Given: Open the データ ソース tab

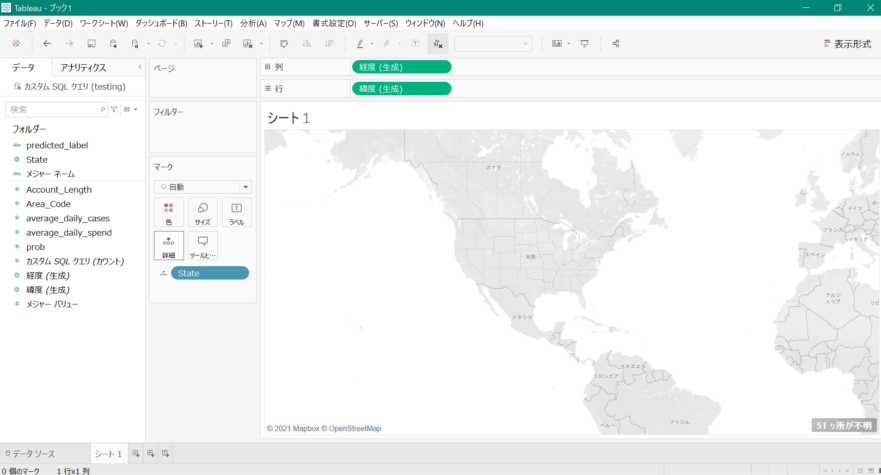Looking at the screenshot, I should pyautogui.click(x=30, y=454).
